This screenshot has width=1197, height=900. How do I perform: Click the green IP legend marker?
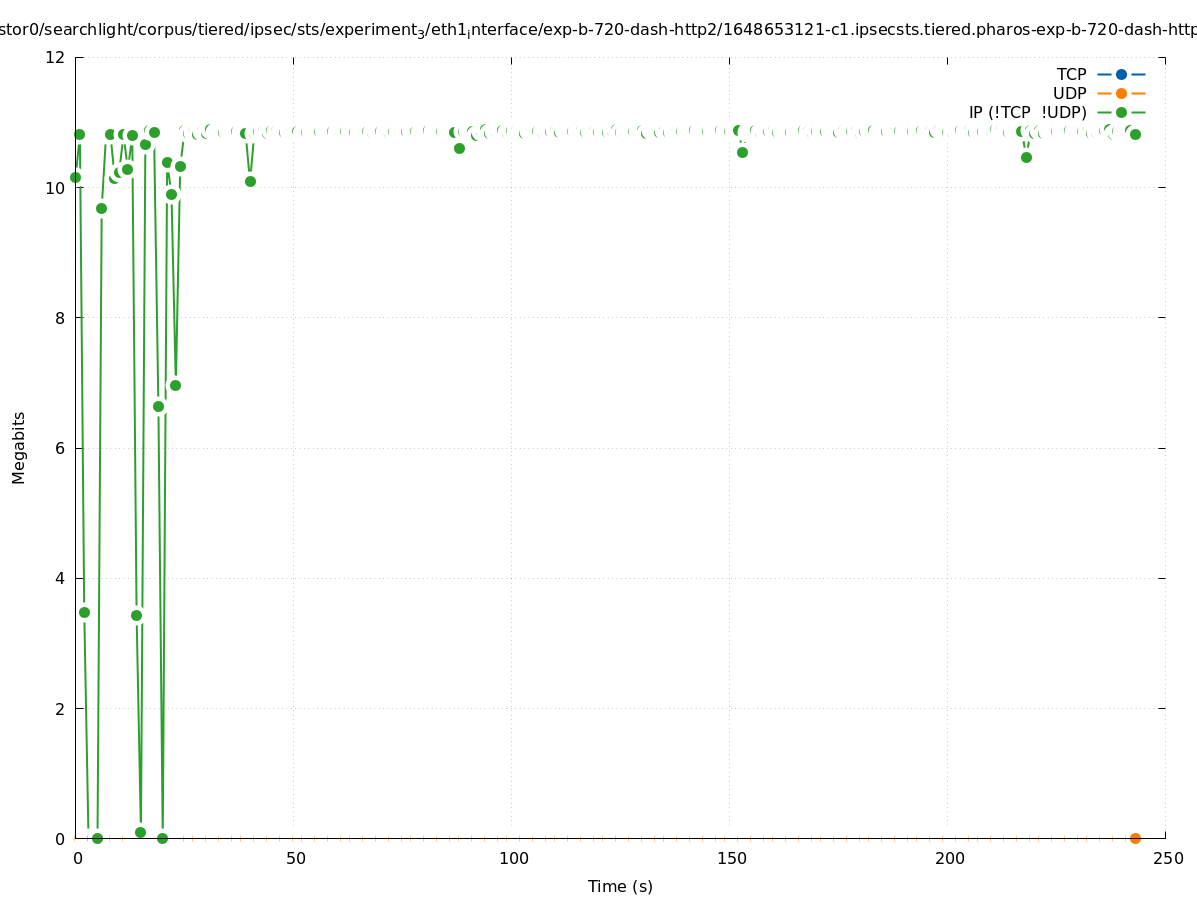click(1121, 112)
